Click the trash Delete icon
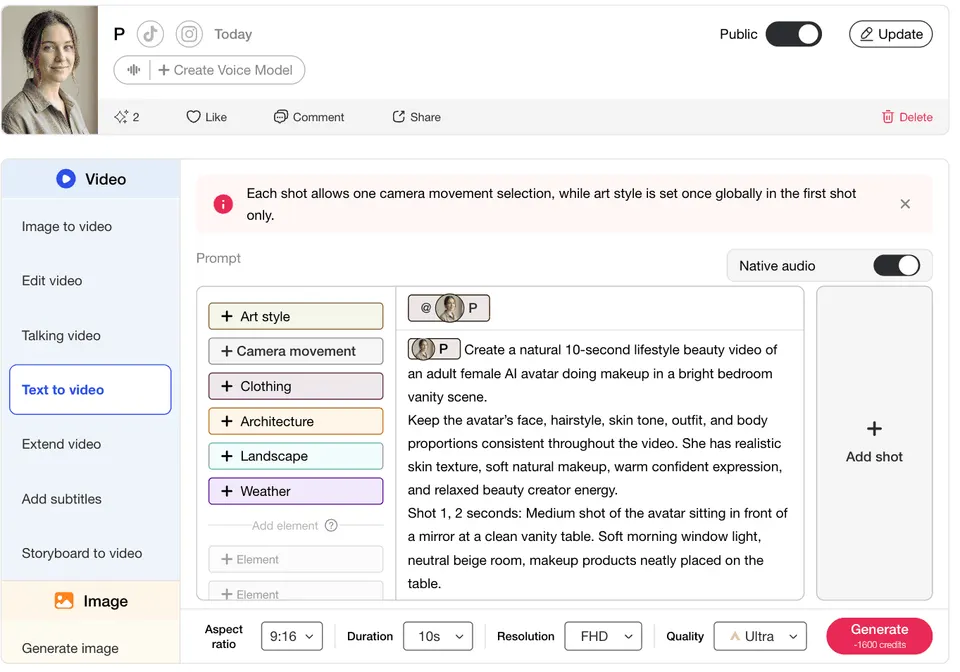The height and width of the screenshot is (672, 960). click(888, 116)
